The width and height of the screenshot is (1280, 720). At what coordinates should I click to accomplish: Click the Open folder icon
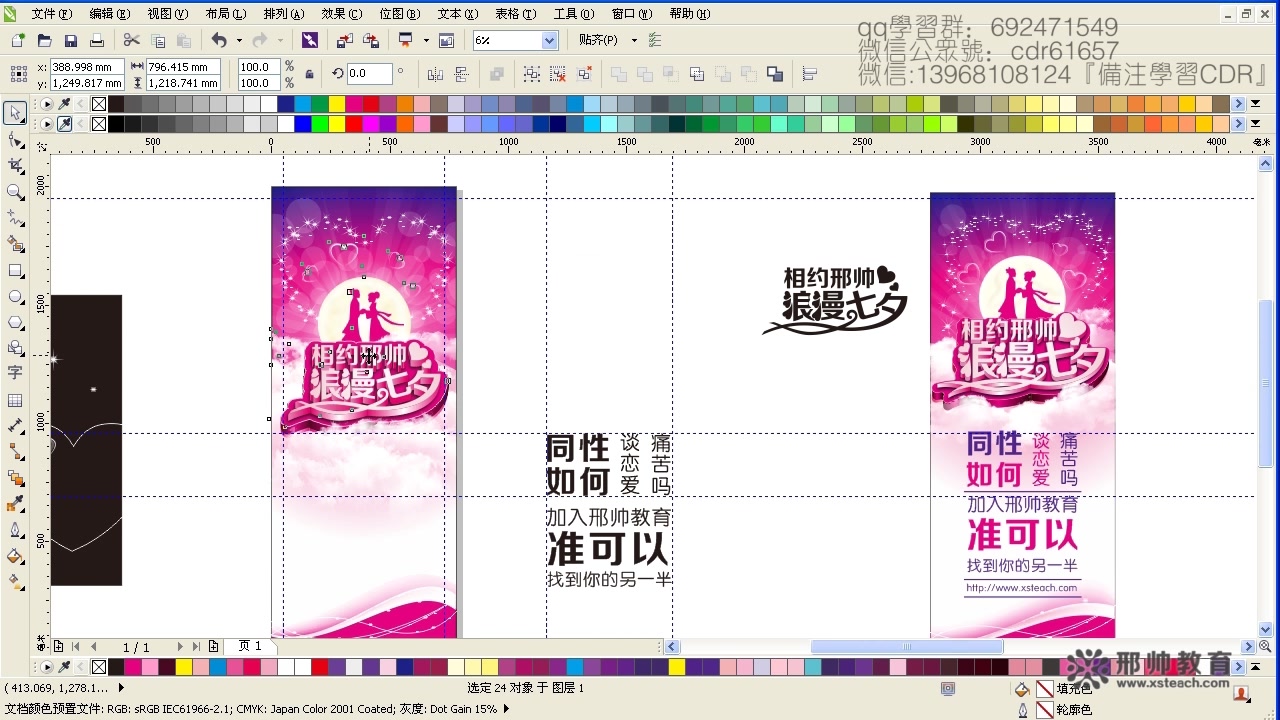click(x=44, y=40)
